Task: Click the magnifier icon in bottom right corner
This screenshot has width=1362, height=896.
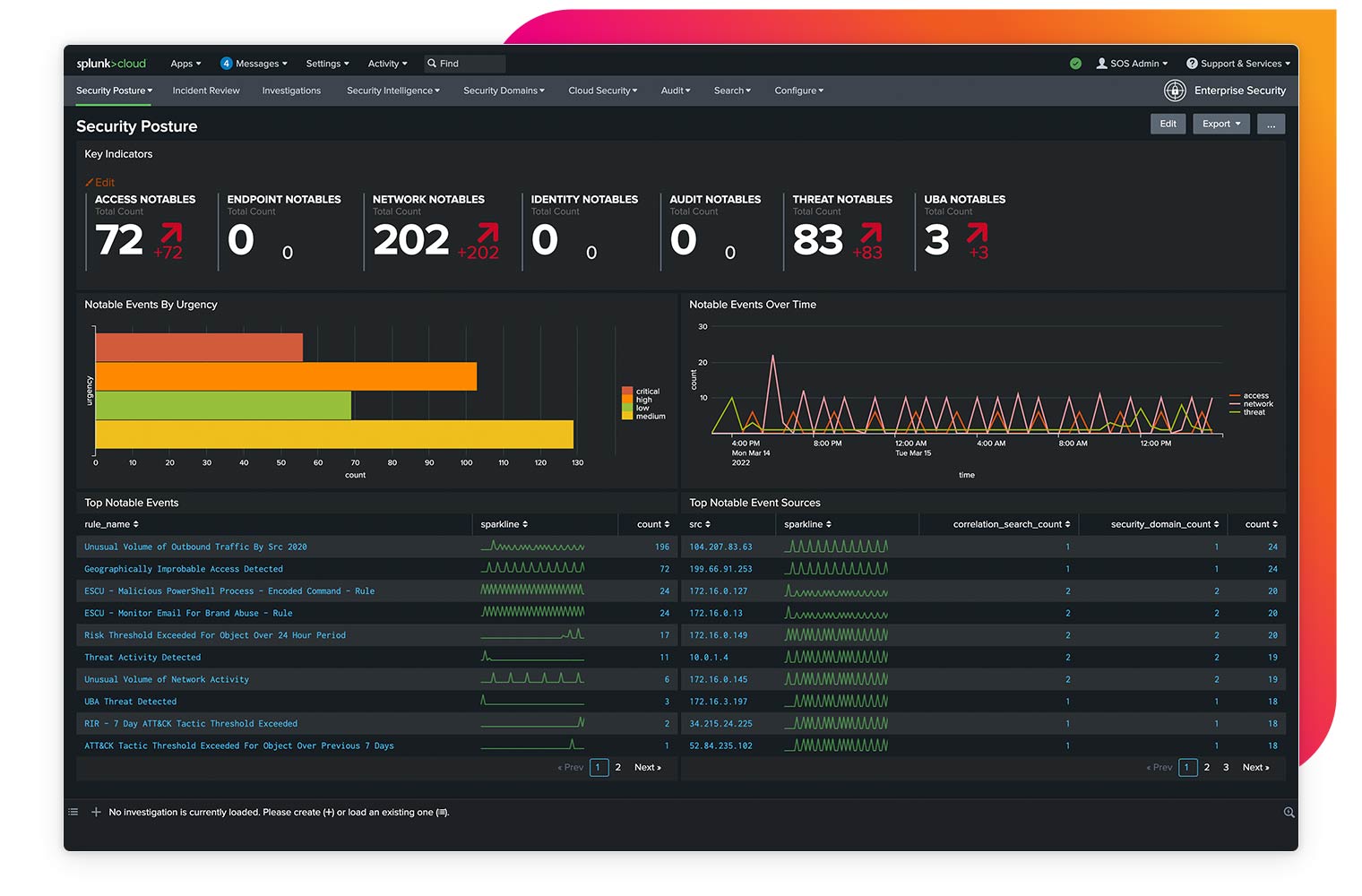Action: (x=1289, y=813)
